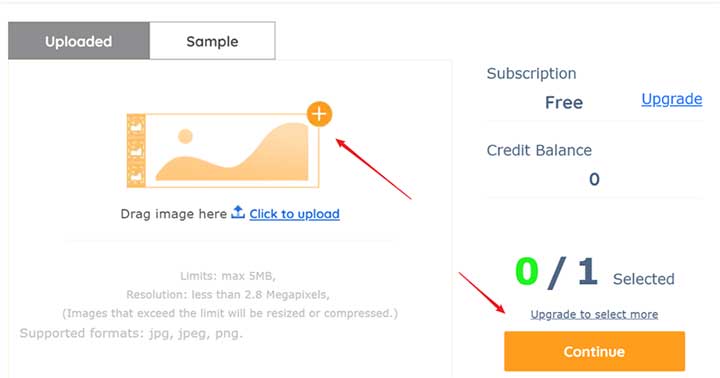Image resolution: width=720 pixels, height=378 pixels.
Task: Click the blue upload arrow icon
Action: point(238,213)
